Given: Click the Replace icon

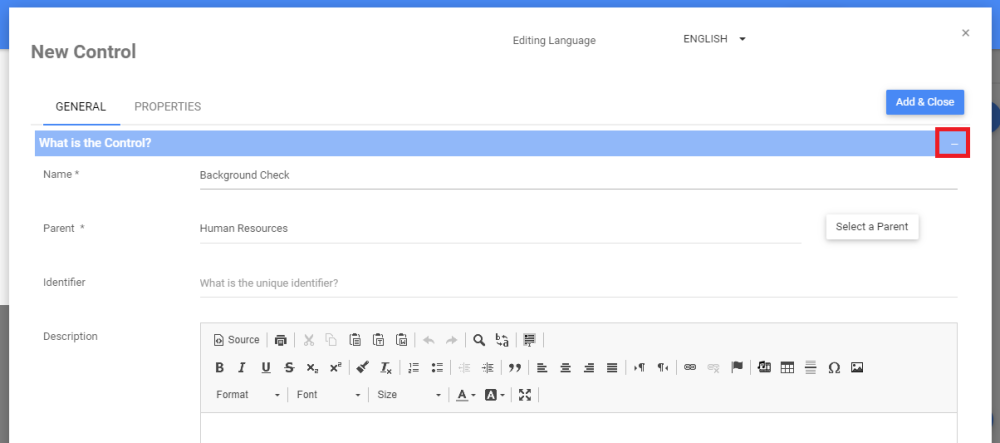Looking at the screenshot, I should [502, 340].
